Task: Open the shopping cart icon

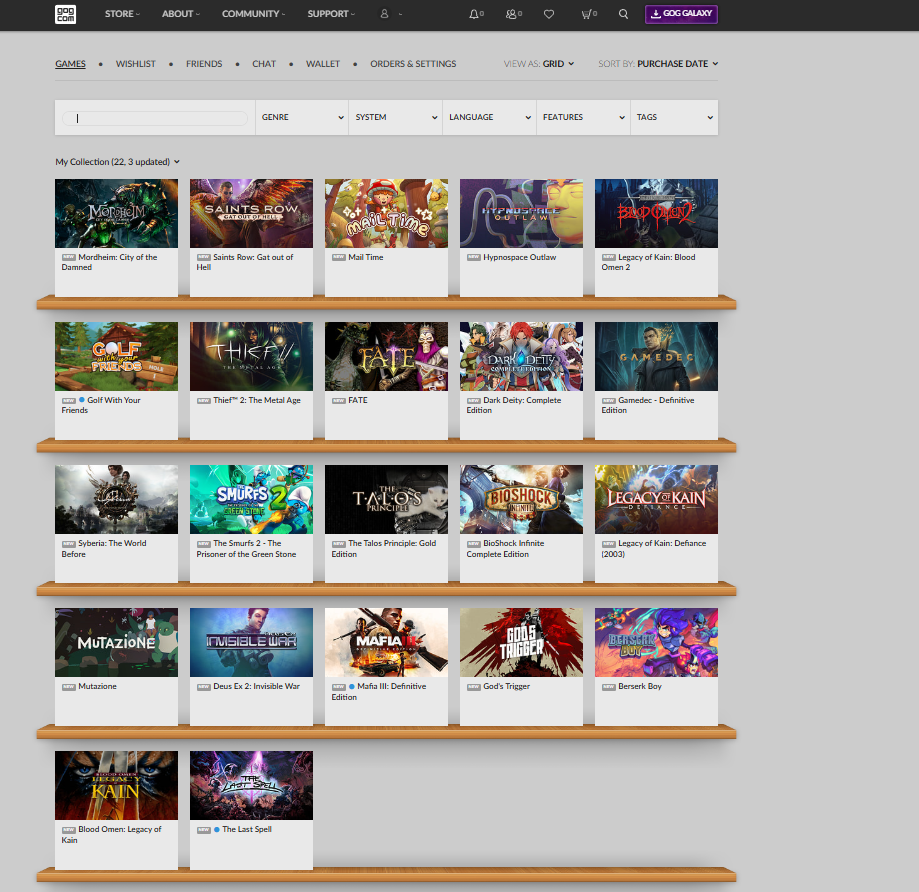Action: (x=586, y=14)
